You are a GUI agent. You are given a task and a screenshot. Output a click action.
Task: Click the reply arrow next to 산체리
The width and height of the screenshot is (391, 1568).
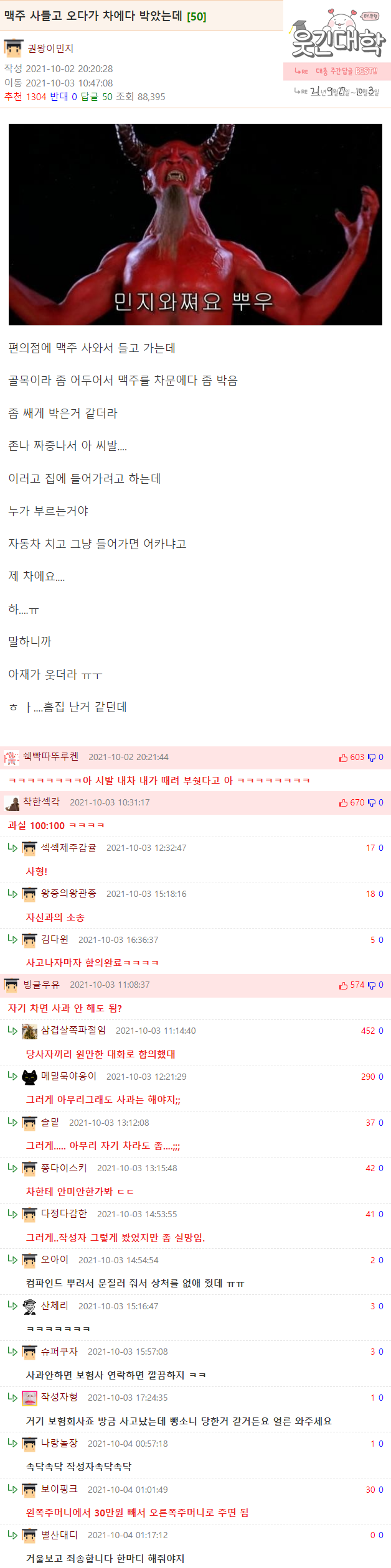[12, 1305]
